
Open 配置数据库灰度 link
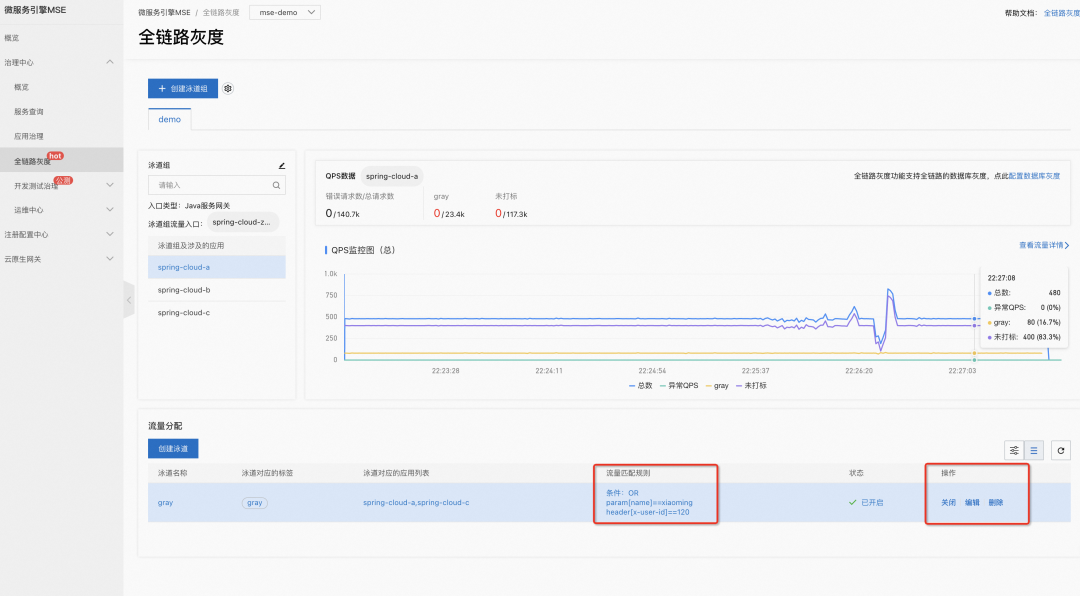point(1035,176)
